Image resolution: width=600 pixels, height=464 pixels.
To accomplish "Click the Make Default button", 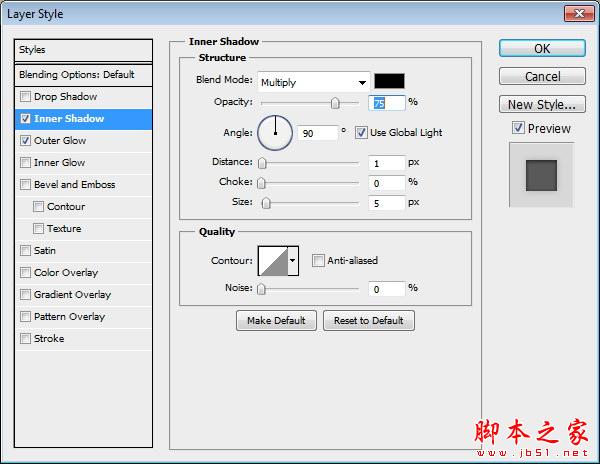I will click(x=276, y=321).
